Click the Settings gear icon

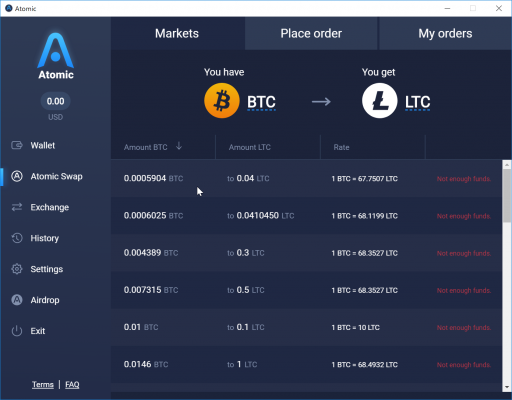(17, 269)
